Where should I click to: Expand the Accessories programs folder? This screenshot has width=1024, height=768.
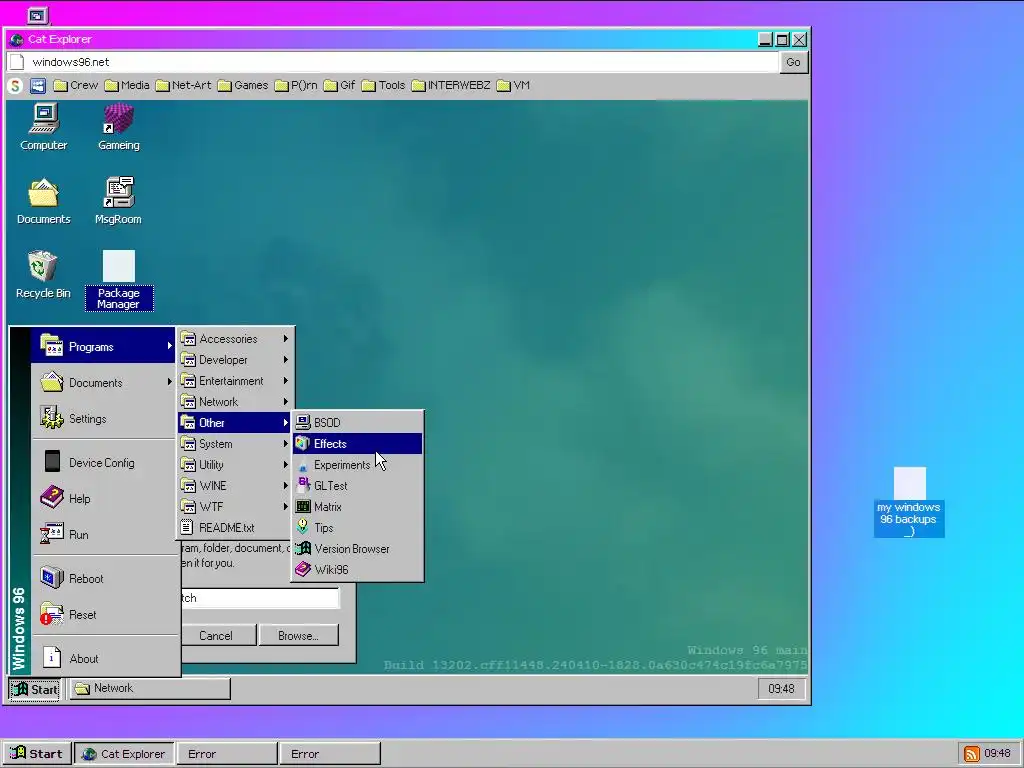click(235, 338)
